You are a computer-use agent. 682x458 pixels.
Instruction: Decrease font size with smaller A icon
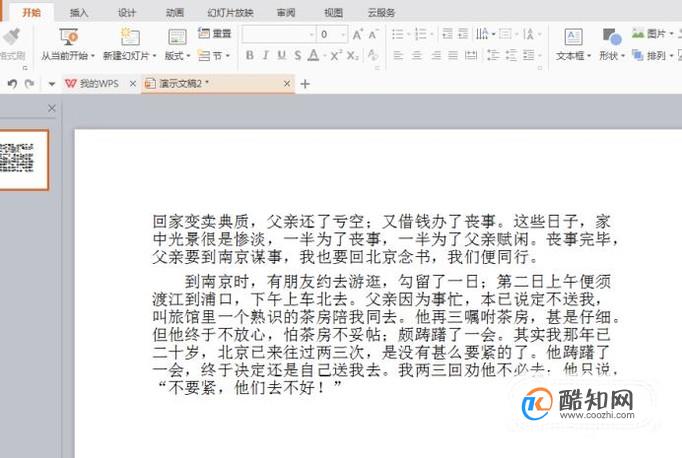373,34
